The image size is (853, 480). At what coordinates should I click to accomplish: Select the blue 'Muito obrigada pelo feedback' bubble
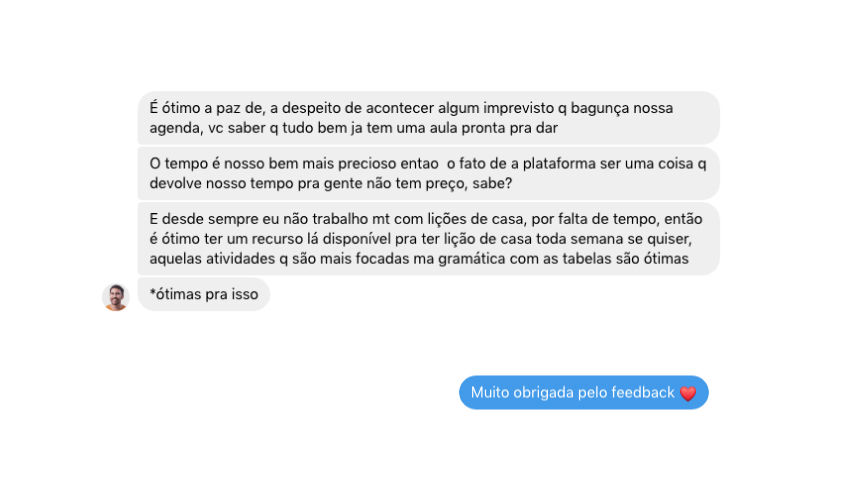click(584, 392)
